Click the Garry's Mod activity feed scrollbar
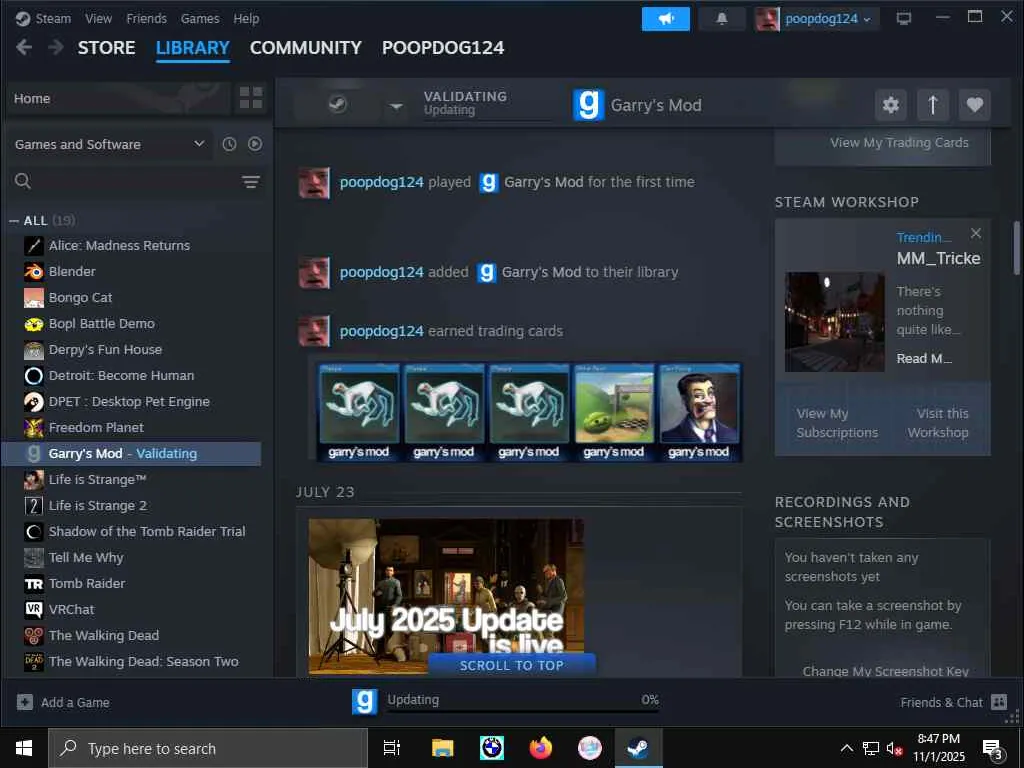Image resolution: width=1024 pixels, height=768 pixels. [x=1017, y=248]
